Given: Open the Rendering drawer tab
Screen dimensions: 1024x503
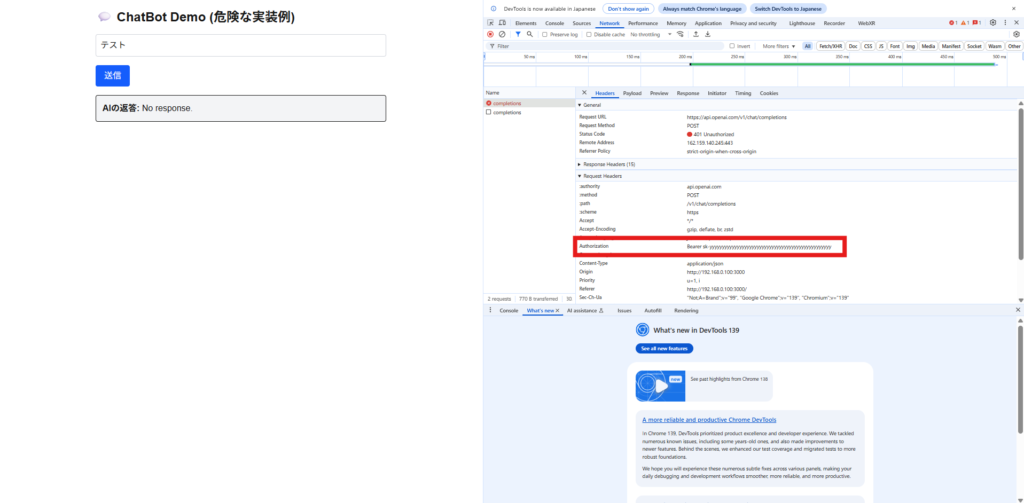Looking at the screenshot, I should click(x=686, y=310).
